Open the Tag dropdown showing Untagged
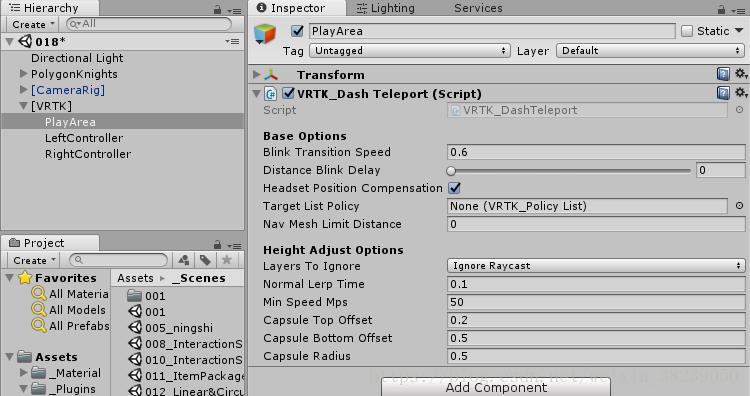The height and width of the screenshot is (396, 750). [x=409, y=51]
